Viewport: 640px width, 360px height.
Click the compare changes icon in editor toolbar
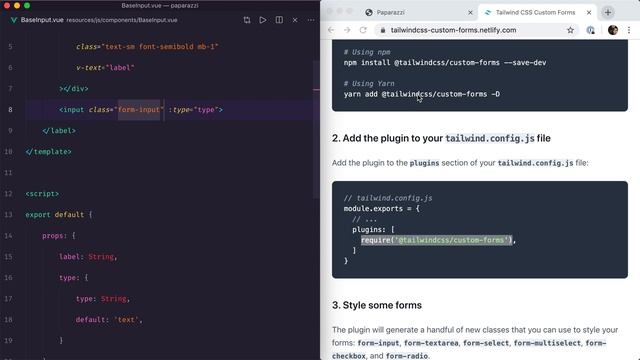(x=247, y=20)
